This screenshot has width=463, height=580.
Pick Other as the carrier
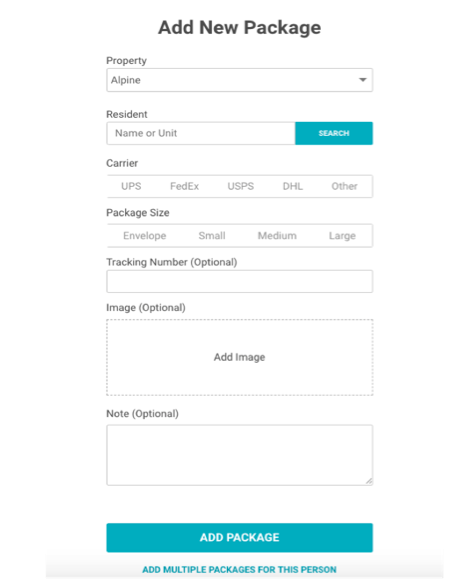(344, 186)
